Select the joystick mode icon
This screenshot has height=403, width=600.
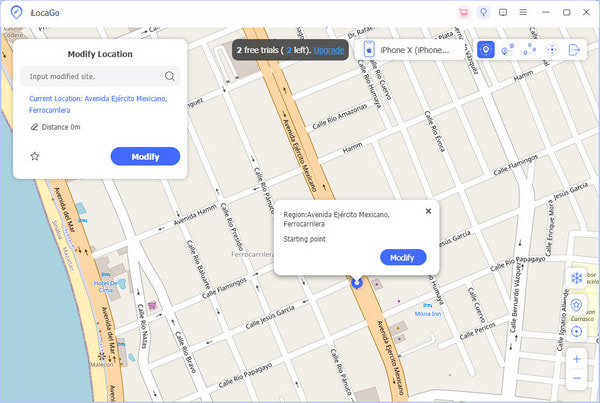coord(552,49)
